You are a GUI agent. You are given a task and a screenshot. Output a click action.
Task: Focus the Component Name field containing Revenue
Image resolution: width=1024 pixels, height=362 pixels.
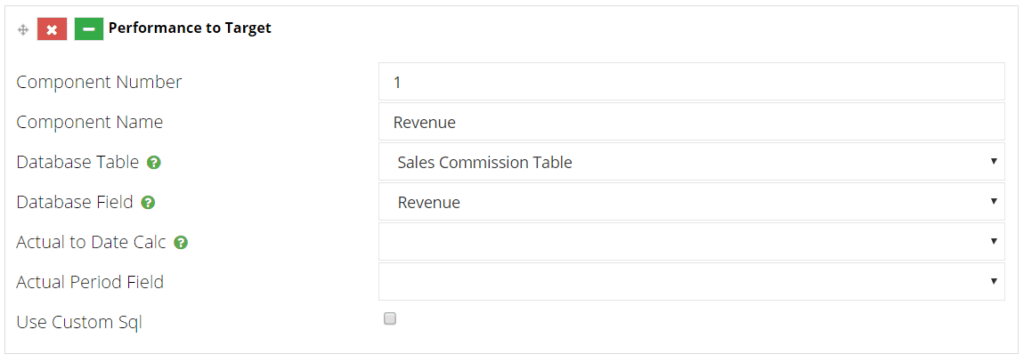coord(692,122)
